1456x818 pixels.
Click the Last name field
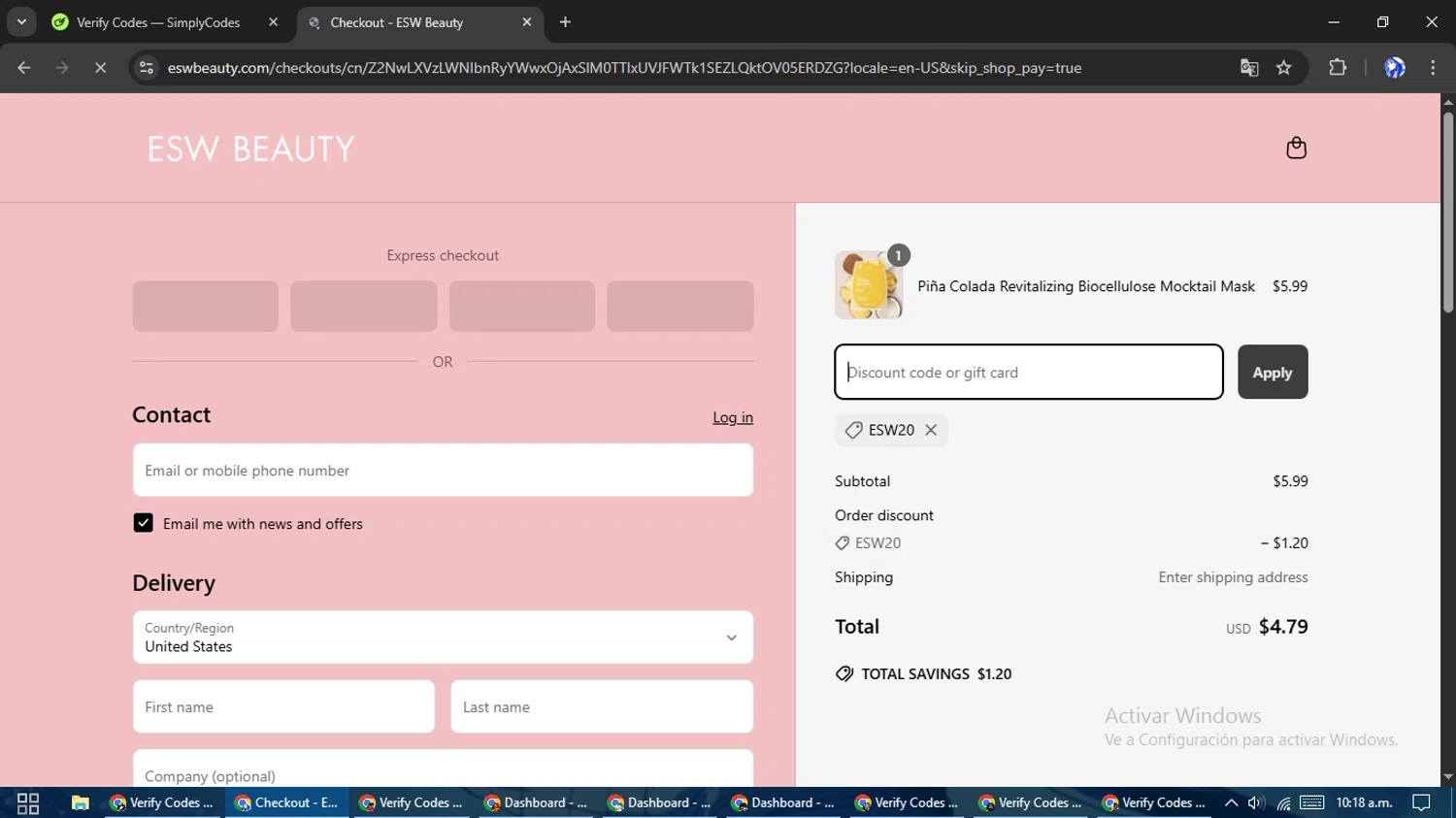(602, 706)
